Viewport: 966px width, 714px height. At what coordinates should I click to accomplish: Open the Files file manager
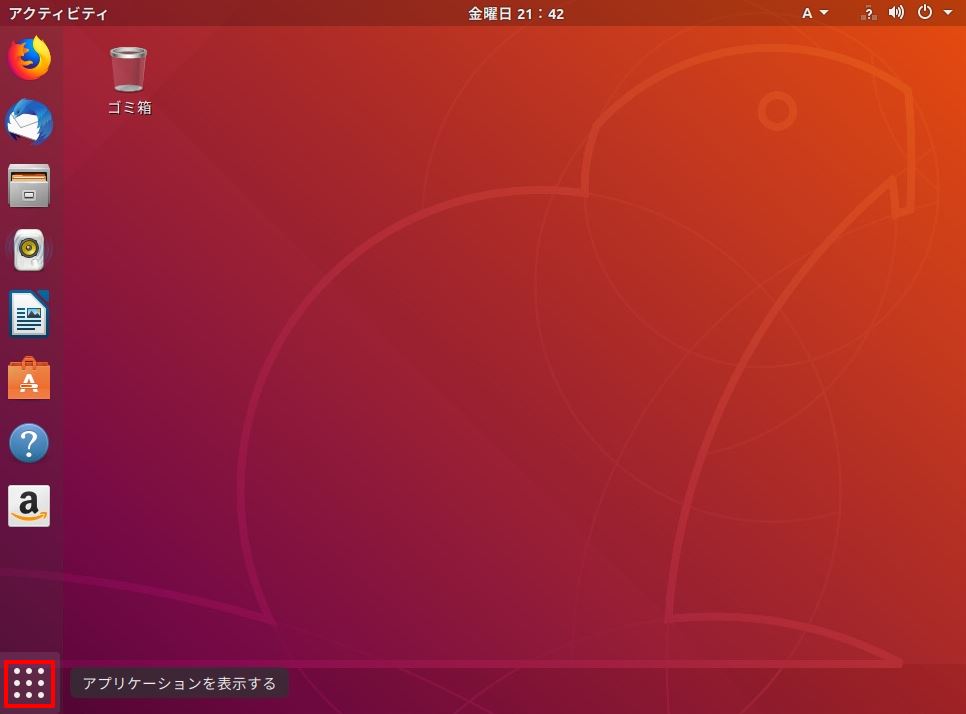pyautogui.click(x=29, y=185)
